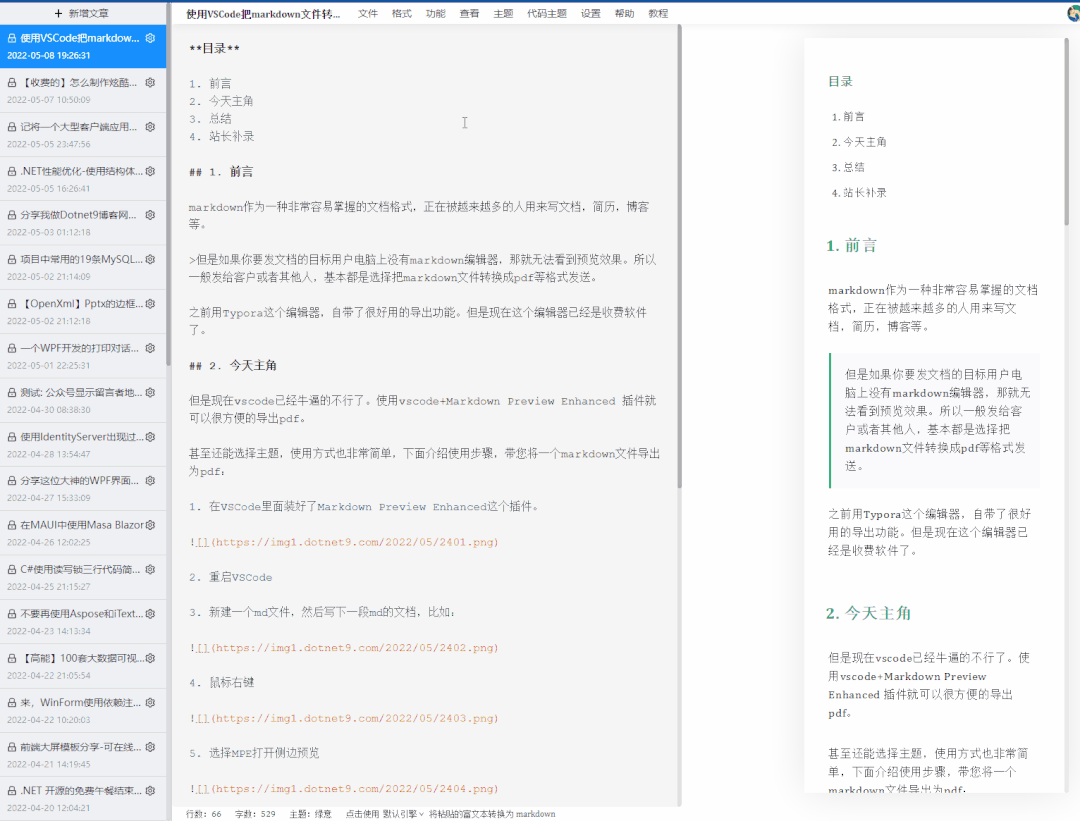Open the 帮助 menu
The width and height of the screenshot is (1080, 821).
(x=624, y=13)
